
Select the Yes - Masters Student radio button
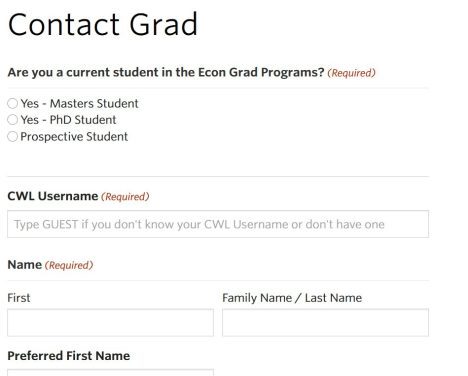pos(13,103)
